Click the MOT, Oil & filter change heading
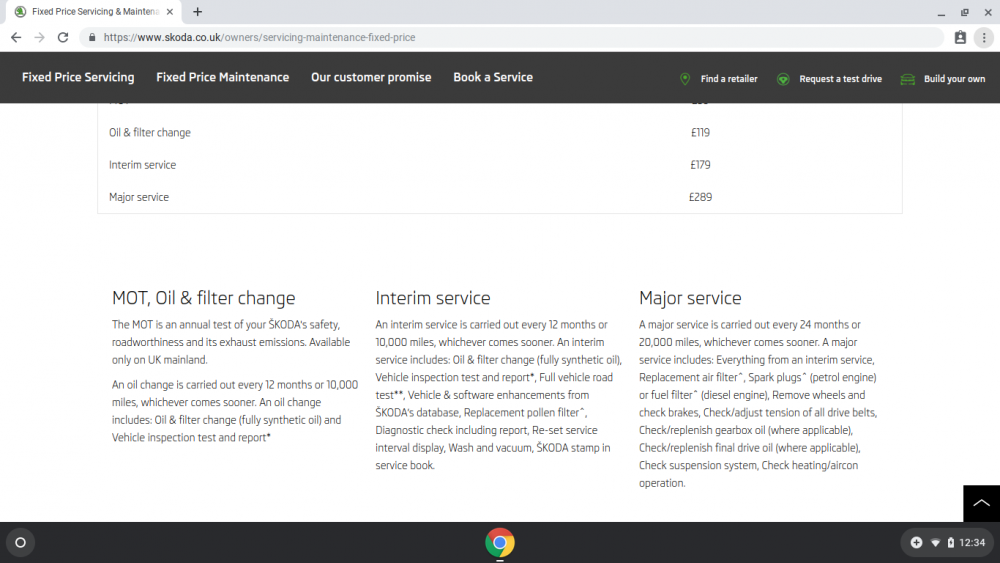This screenshot has width=1000, height=563. [203, 298]
